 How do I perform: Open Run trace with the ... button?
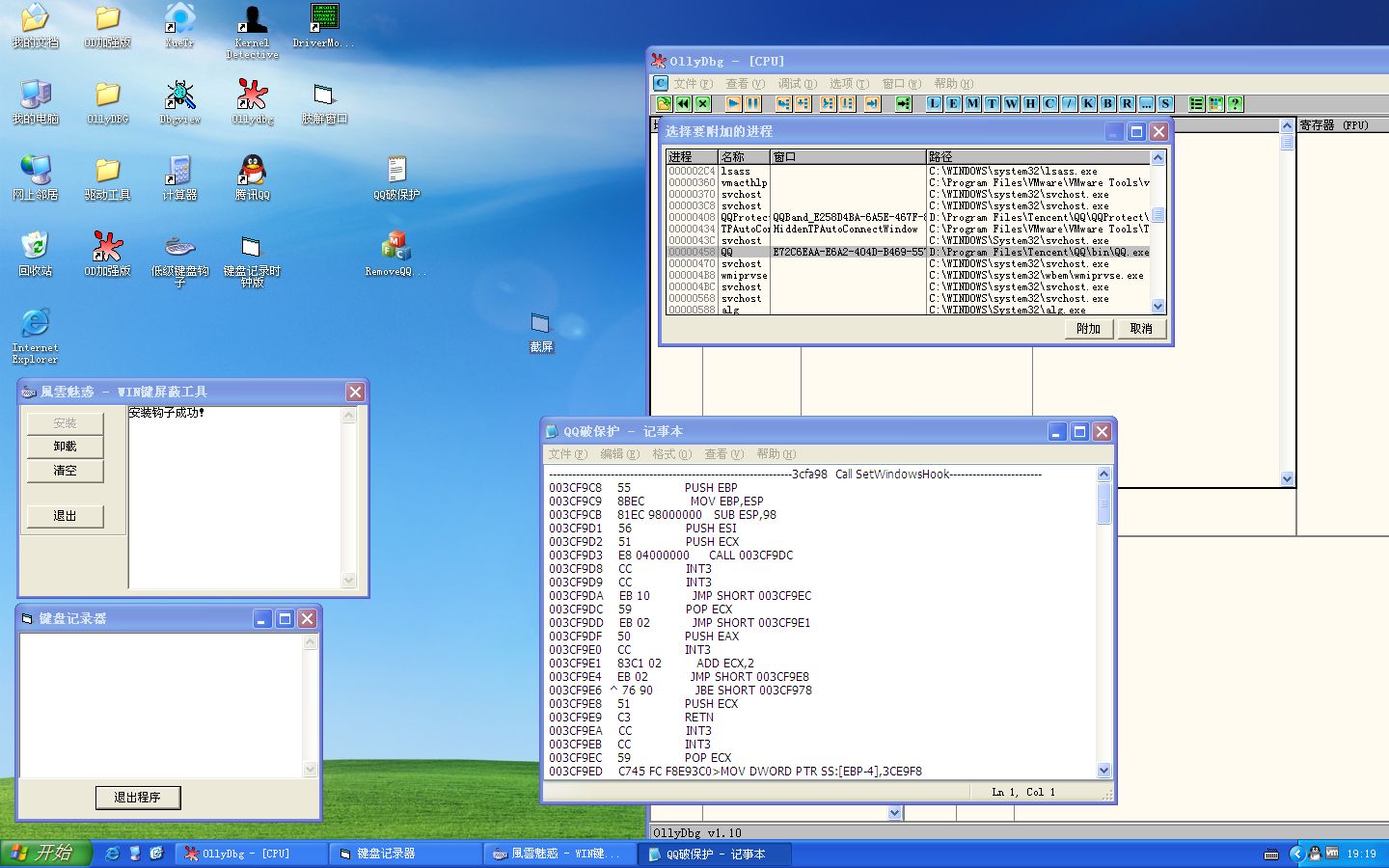point(1146,103)
